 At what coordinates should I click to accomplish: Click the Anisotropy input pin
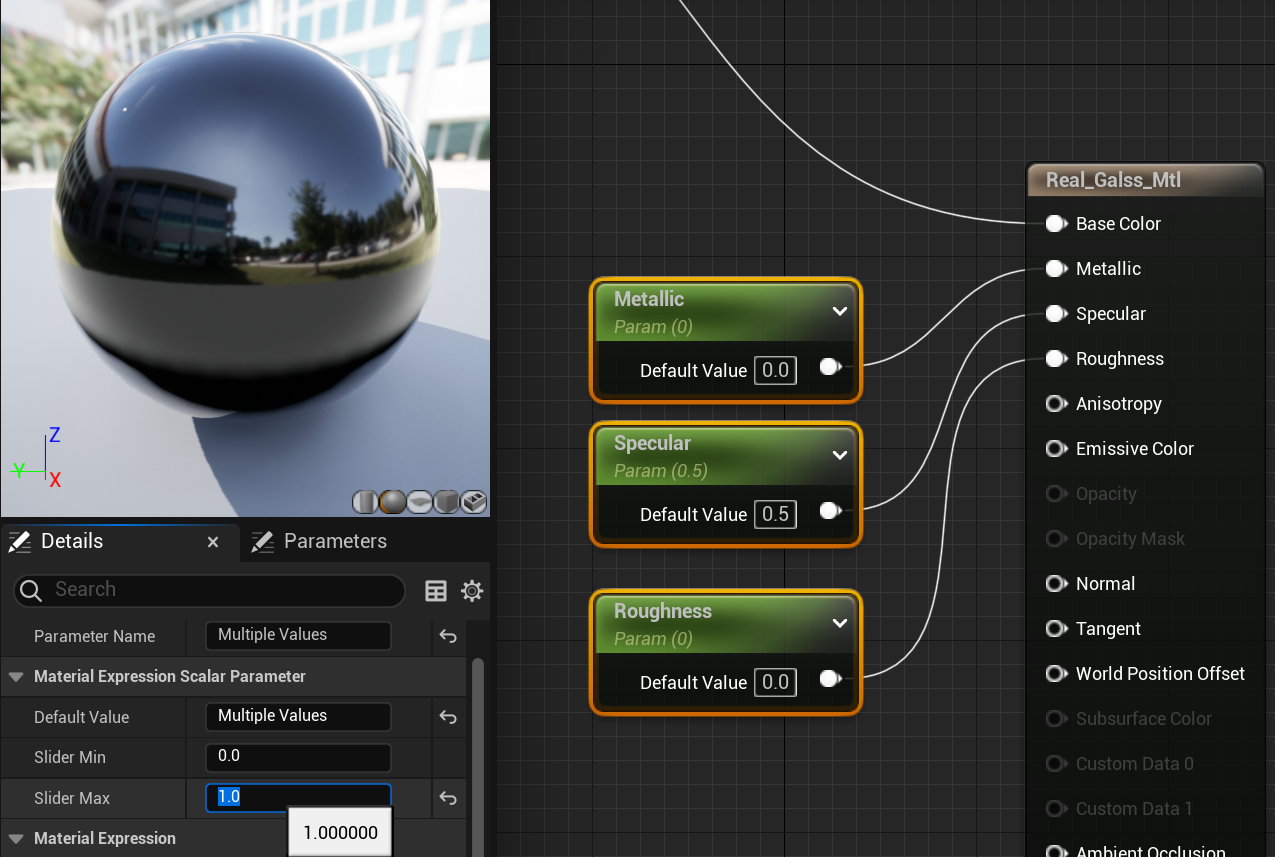(1055, 404)
